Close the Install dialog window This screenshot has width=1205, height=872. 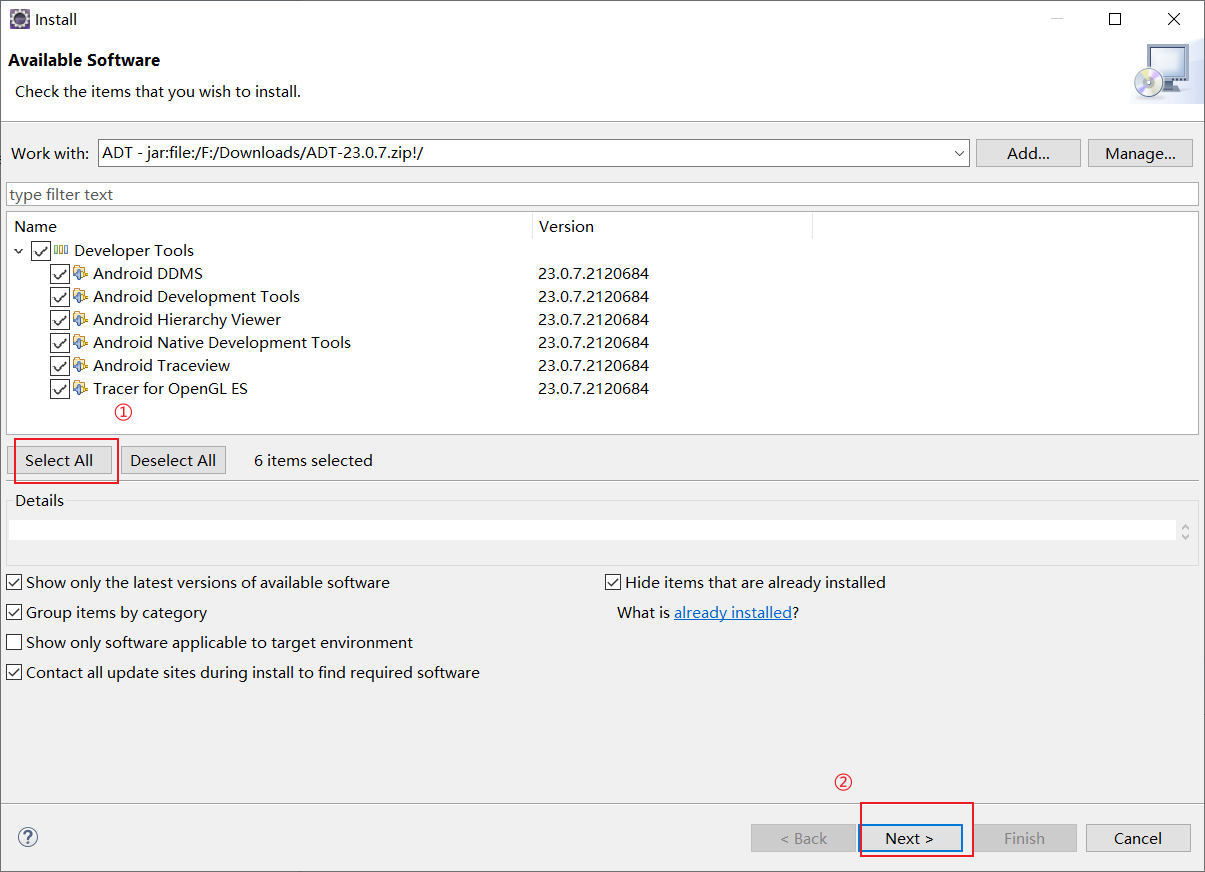tap(1174, 19)
